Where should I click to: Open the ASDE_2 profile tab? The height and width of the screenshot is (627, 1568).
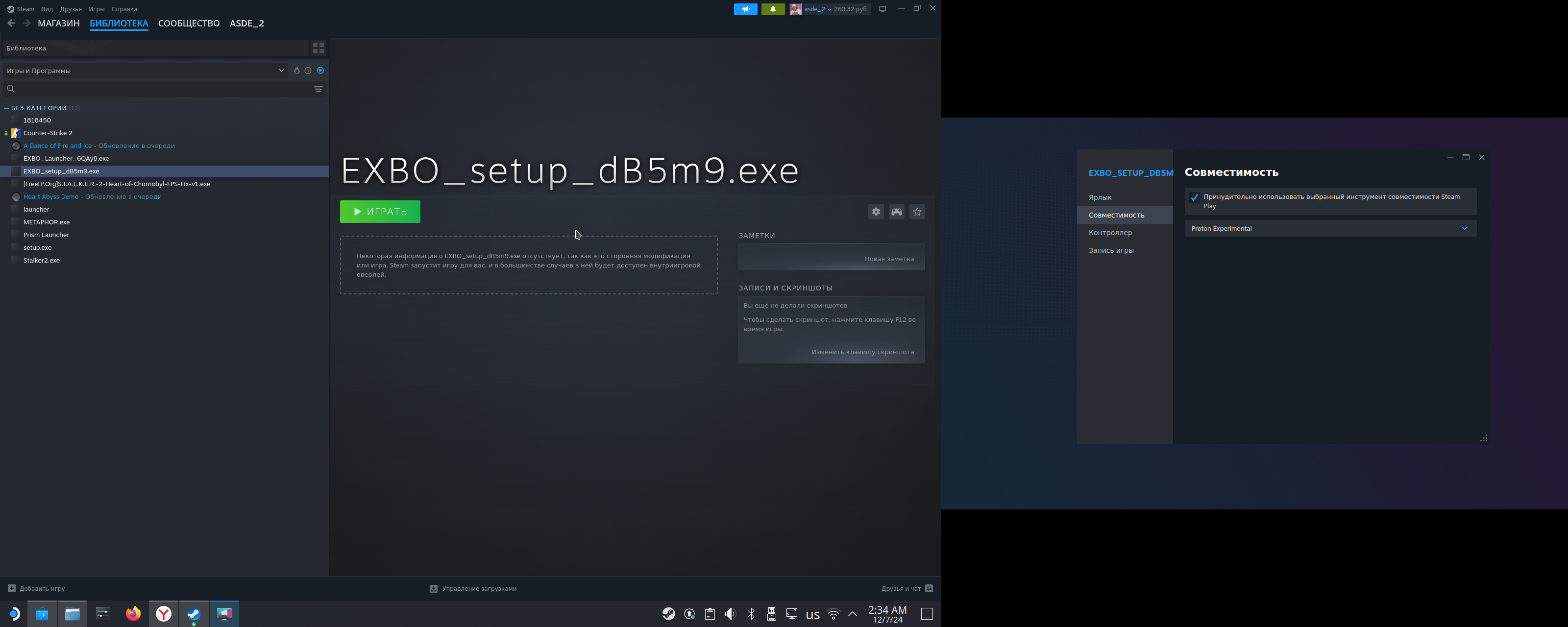click(x=246, y=23)
